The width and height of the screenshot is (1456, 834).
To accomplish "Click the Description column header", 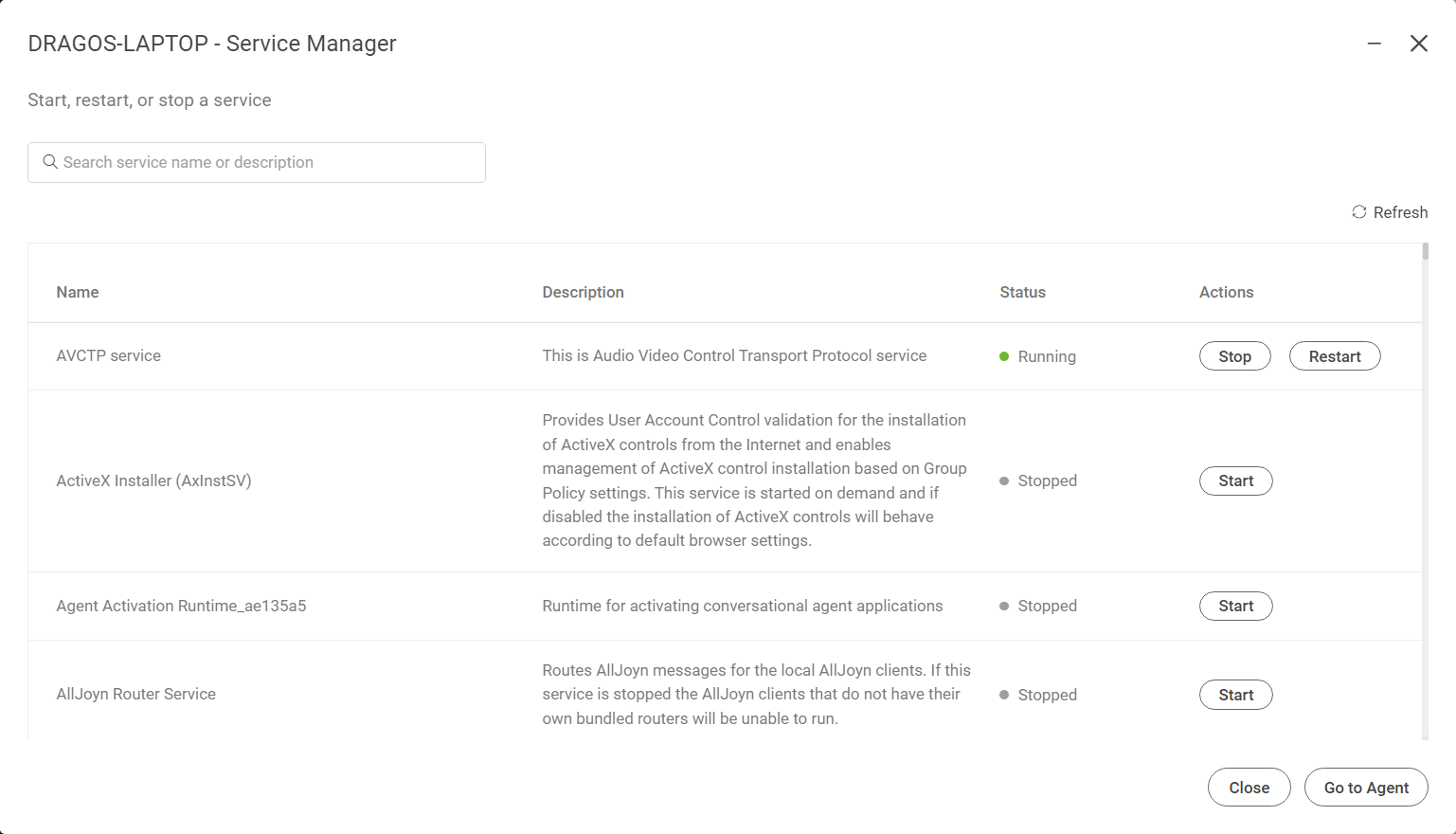I will 584,292.
